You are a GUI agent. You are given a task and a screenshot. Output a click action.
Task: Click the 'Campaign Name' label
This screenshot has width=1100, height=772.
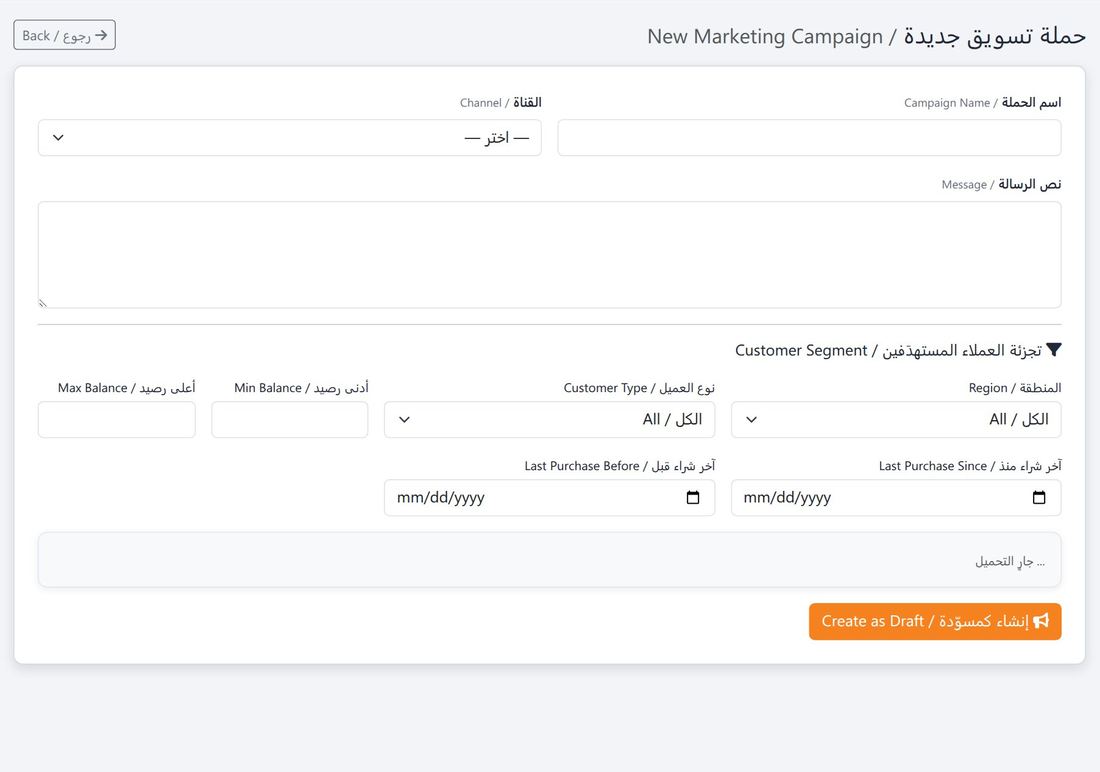click(982, 102)
